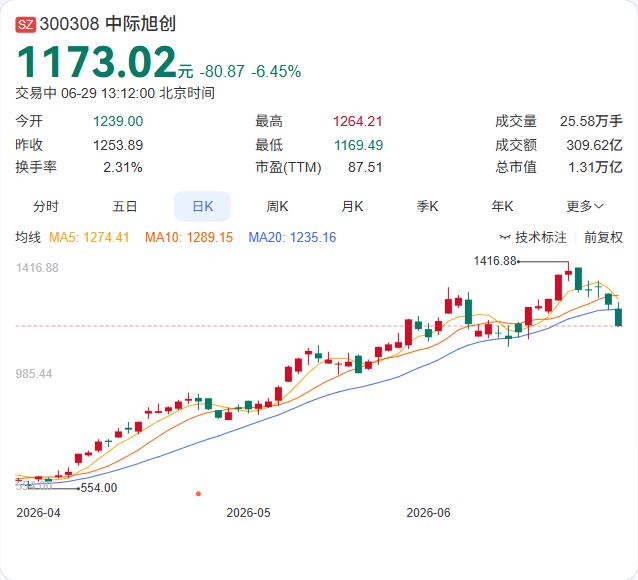Click the 成交量 value 25.58万手
Screen dimensions: 638x580
[591, 121]
